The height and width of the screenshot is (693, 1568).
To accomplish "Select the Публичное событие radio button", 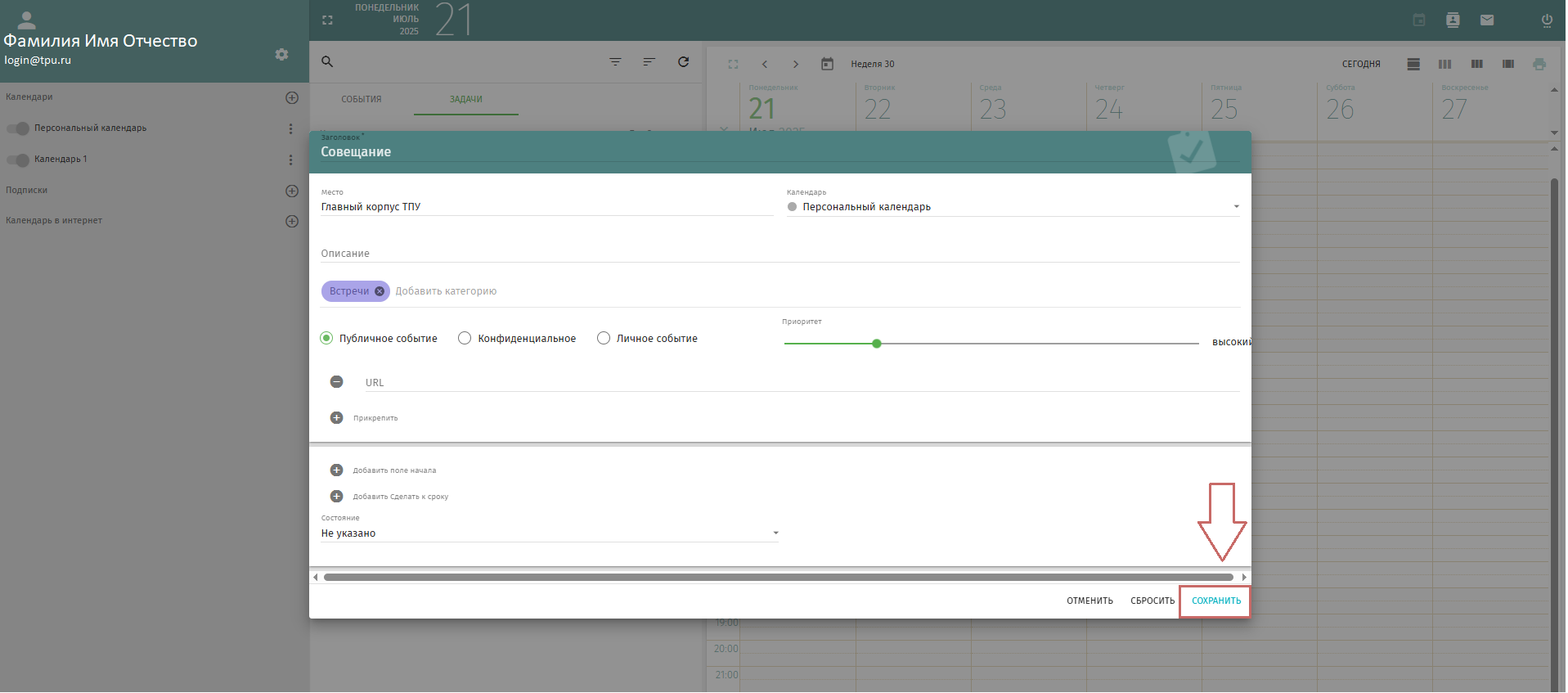I will (x=326, y=339).
